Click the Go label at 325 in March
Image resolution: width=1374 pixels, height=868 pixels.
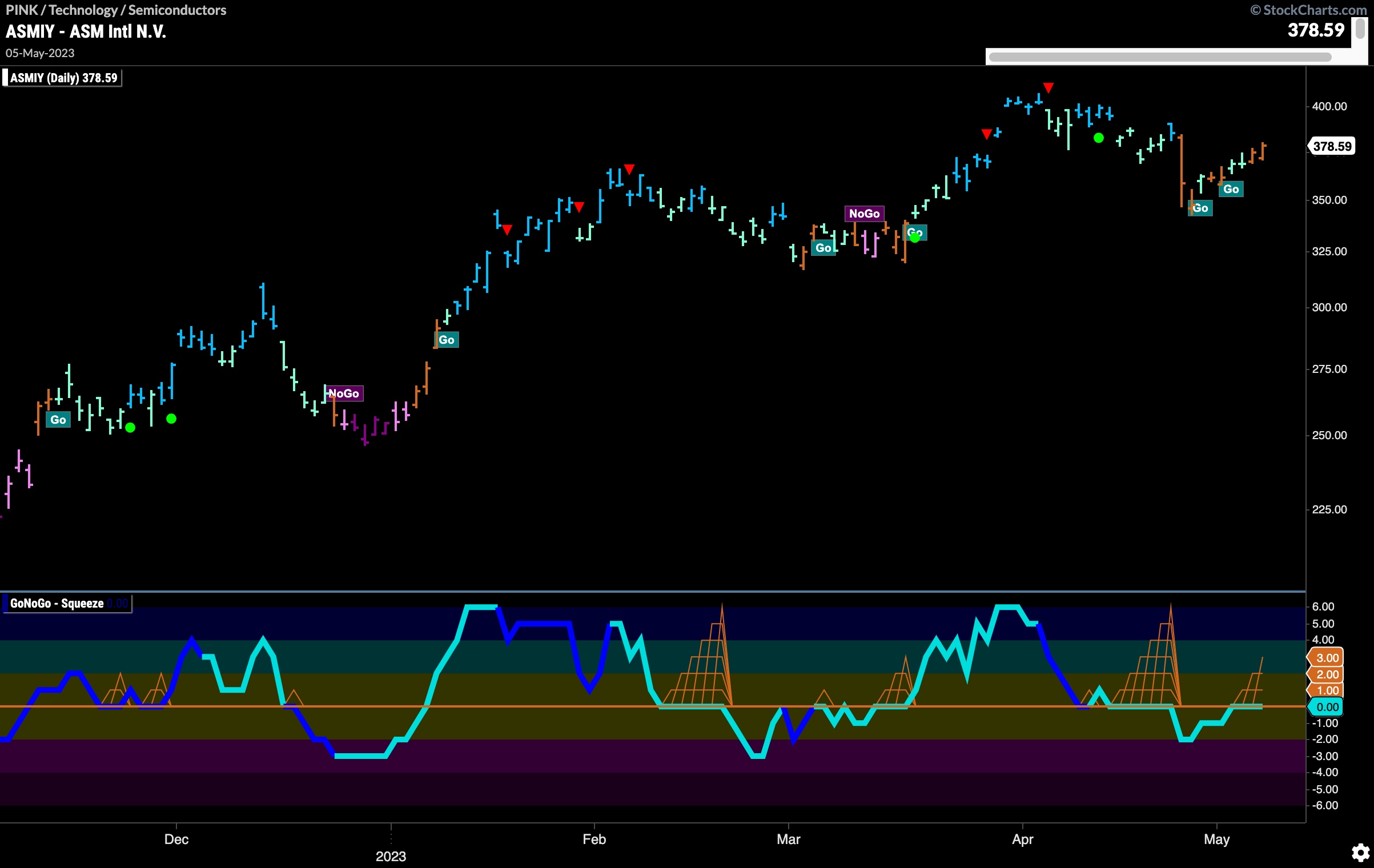click(x=823, y=248)
